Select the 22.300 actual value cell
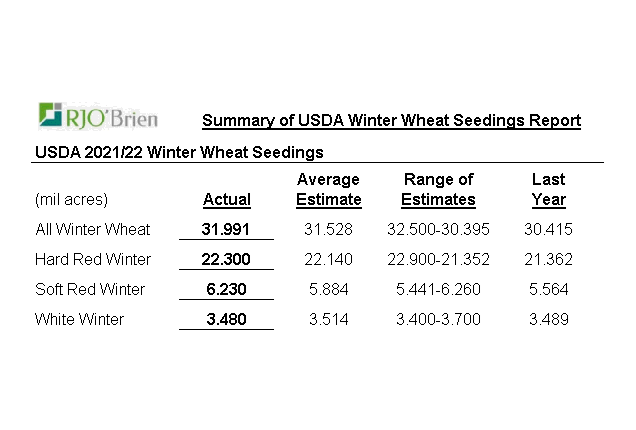This screenshot has height=430, width=636. tap(226, 259)
